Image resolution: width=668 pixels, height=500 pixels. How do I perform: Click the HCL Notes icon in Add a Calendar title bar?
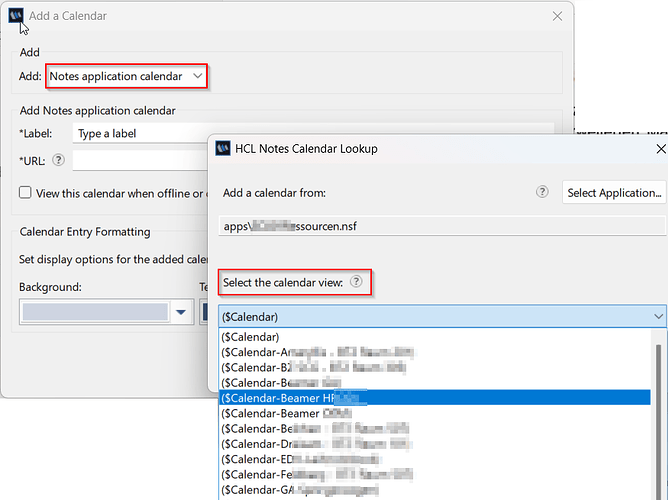[x=16, y=16]
